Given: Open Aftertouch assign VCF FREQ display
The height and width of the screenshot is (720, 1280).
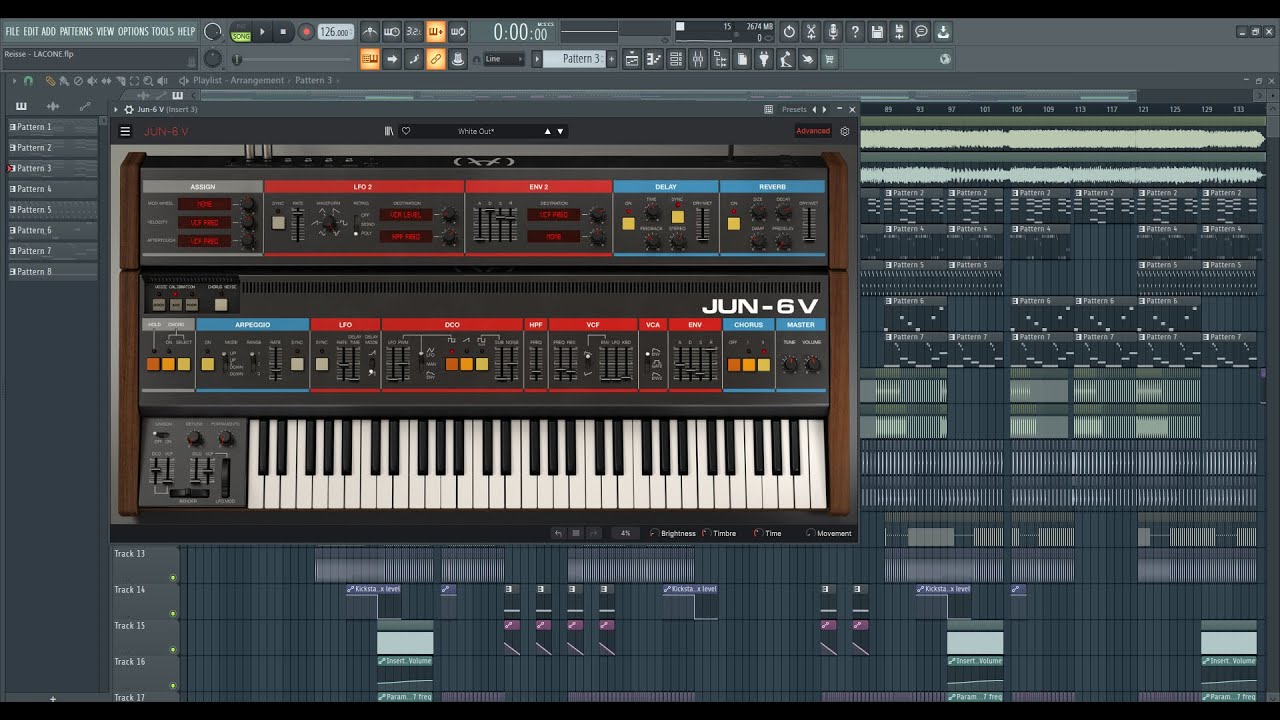Looking at the screenshot, I should click(x=204, y=241).
